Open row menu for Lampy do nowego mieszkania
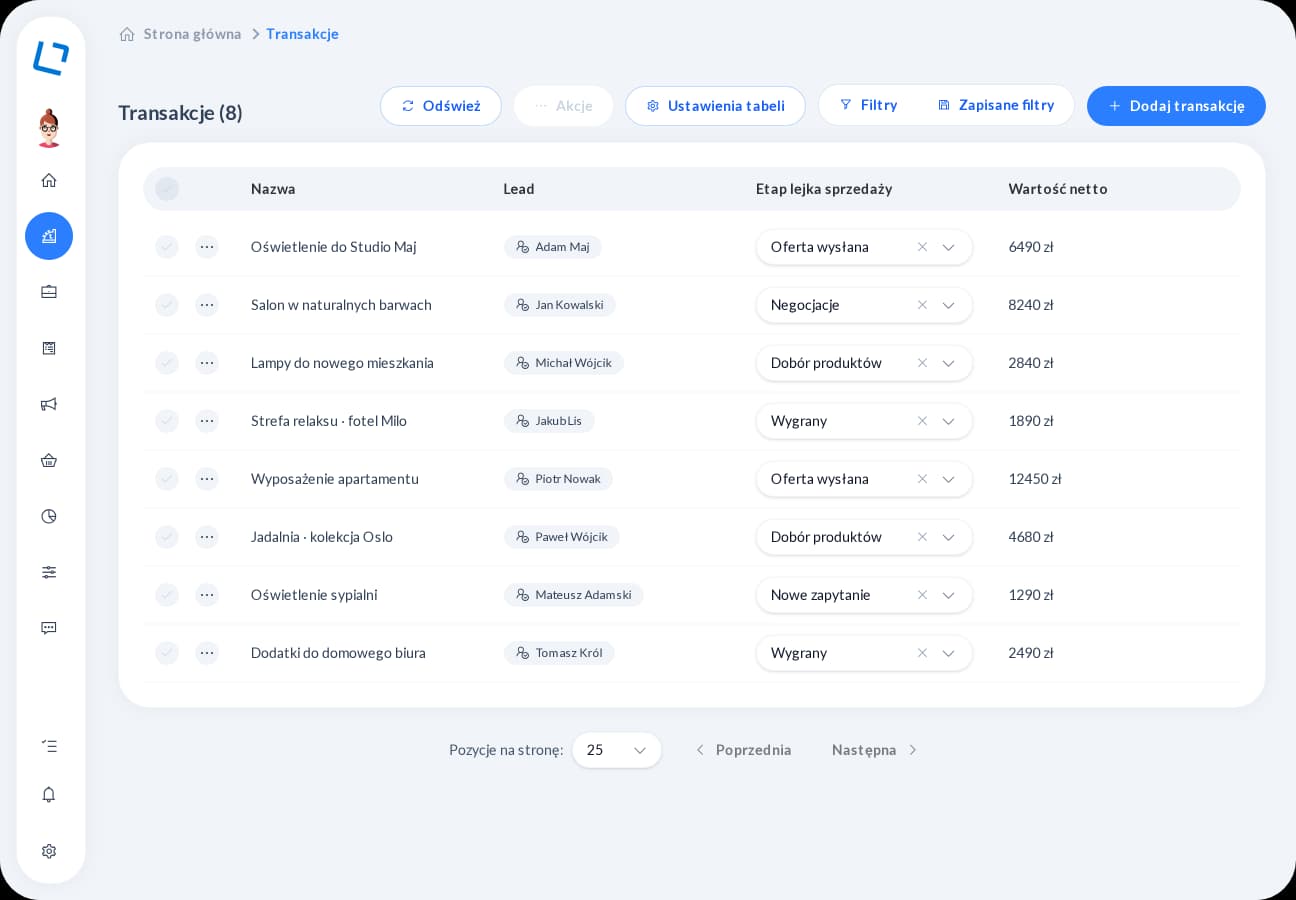Image resolution: width=1296 pixels, height=900 pixels. (207, 363)
